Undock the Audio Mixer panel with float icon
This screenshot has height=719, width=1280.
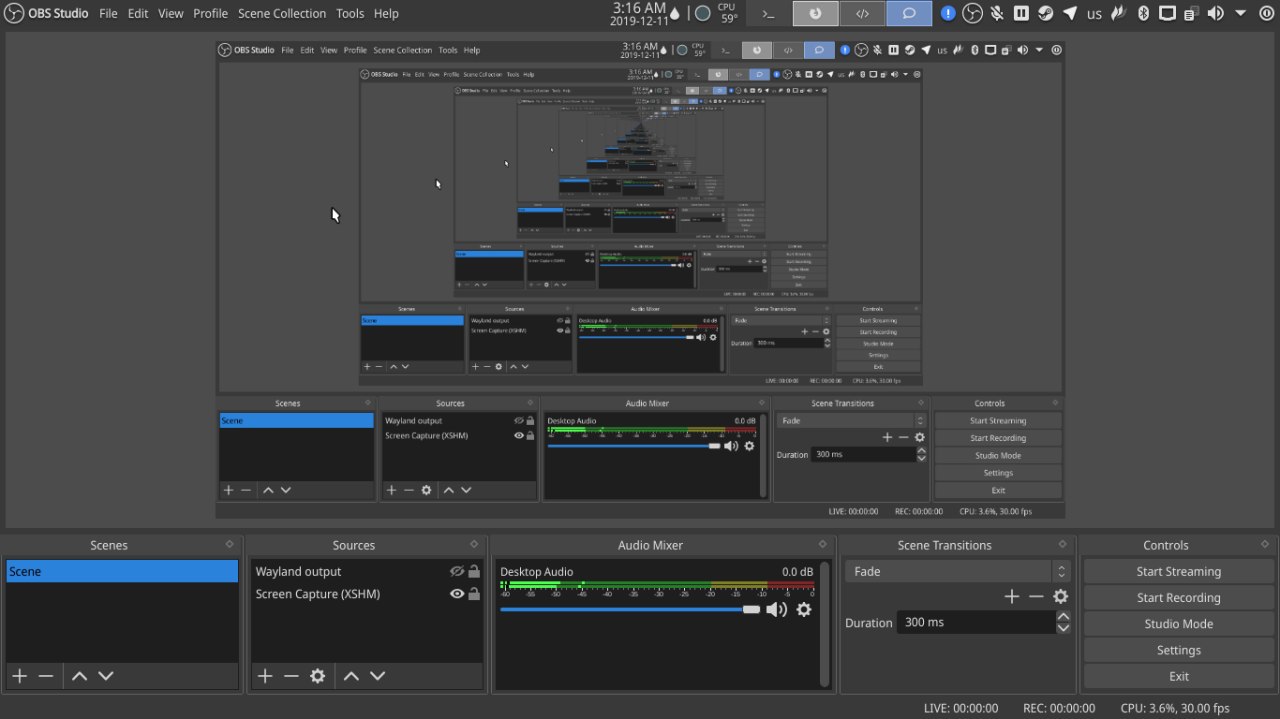point(822,544)
